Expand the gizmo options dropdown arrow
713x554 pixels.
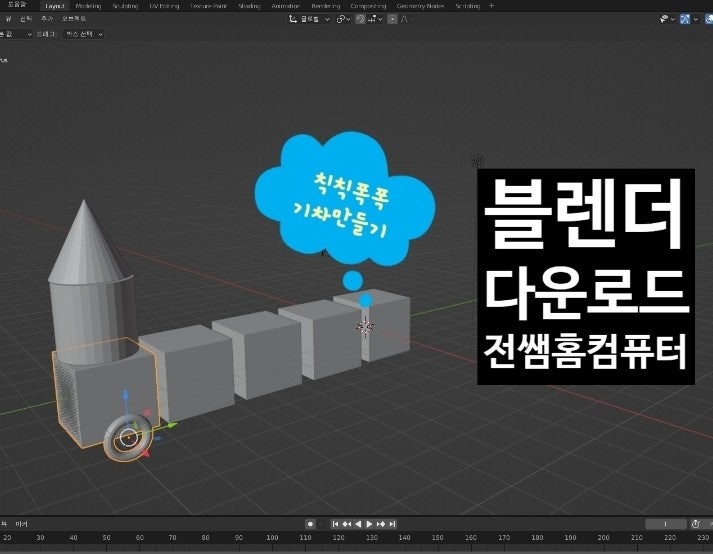(x=695, y=19)
